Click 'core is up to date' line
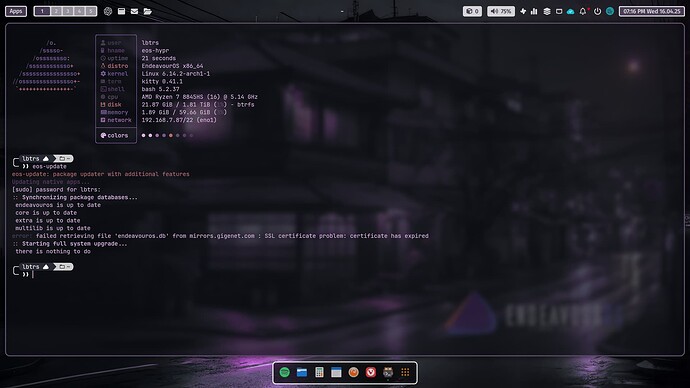The image size is (690, 388). tap(46, 212)
